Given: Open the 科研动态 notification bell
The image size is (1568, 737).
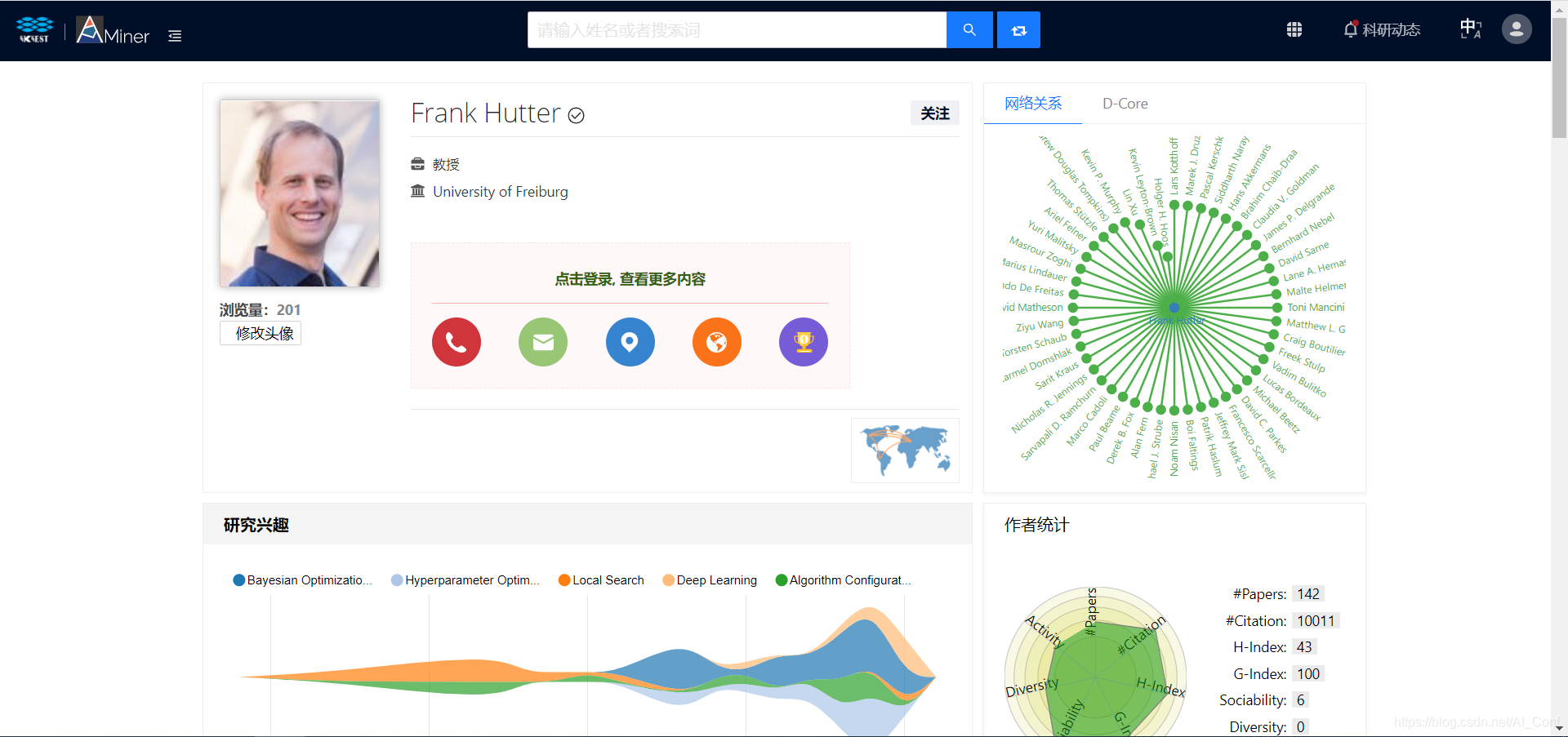Looking at the screenshot, I should (1382, 30).
